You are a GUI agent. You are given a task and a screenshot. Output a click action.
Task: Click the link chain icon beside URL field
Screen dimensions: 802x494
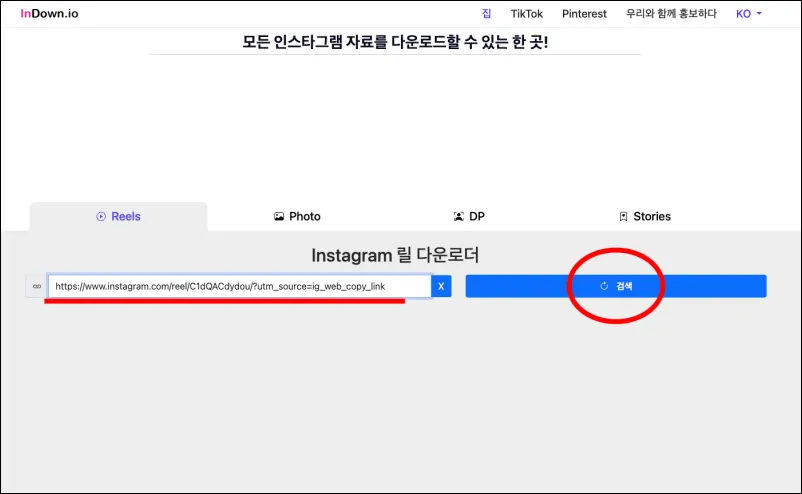click(37, 286)
